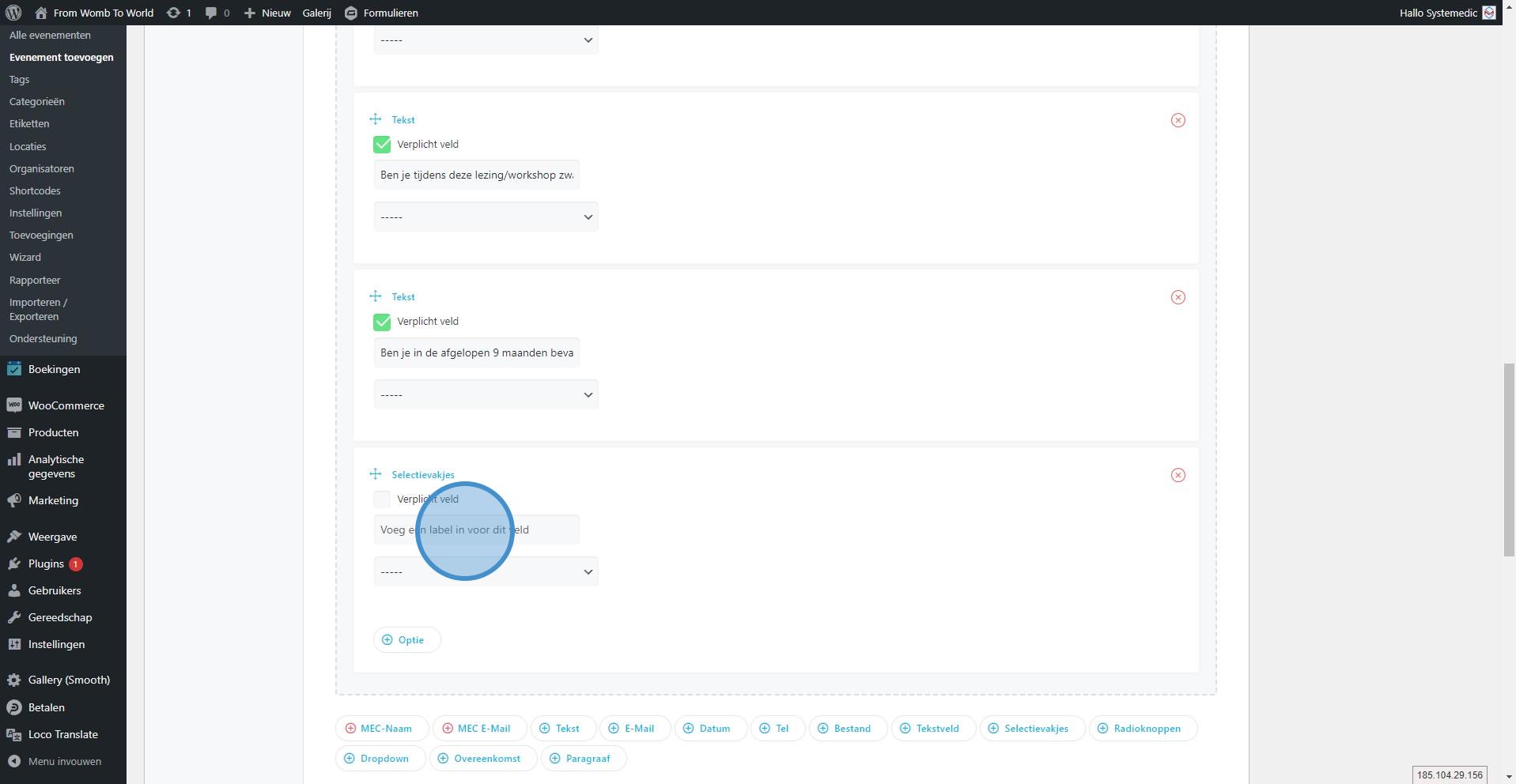Expand dropdown below 9 maanden text field
The image size is (1516, 784).
pos(486,394)
